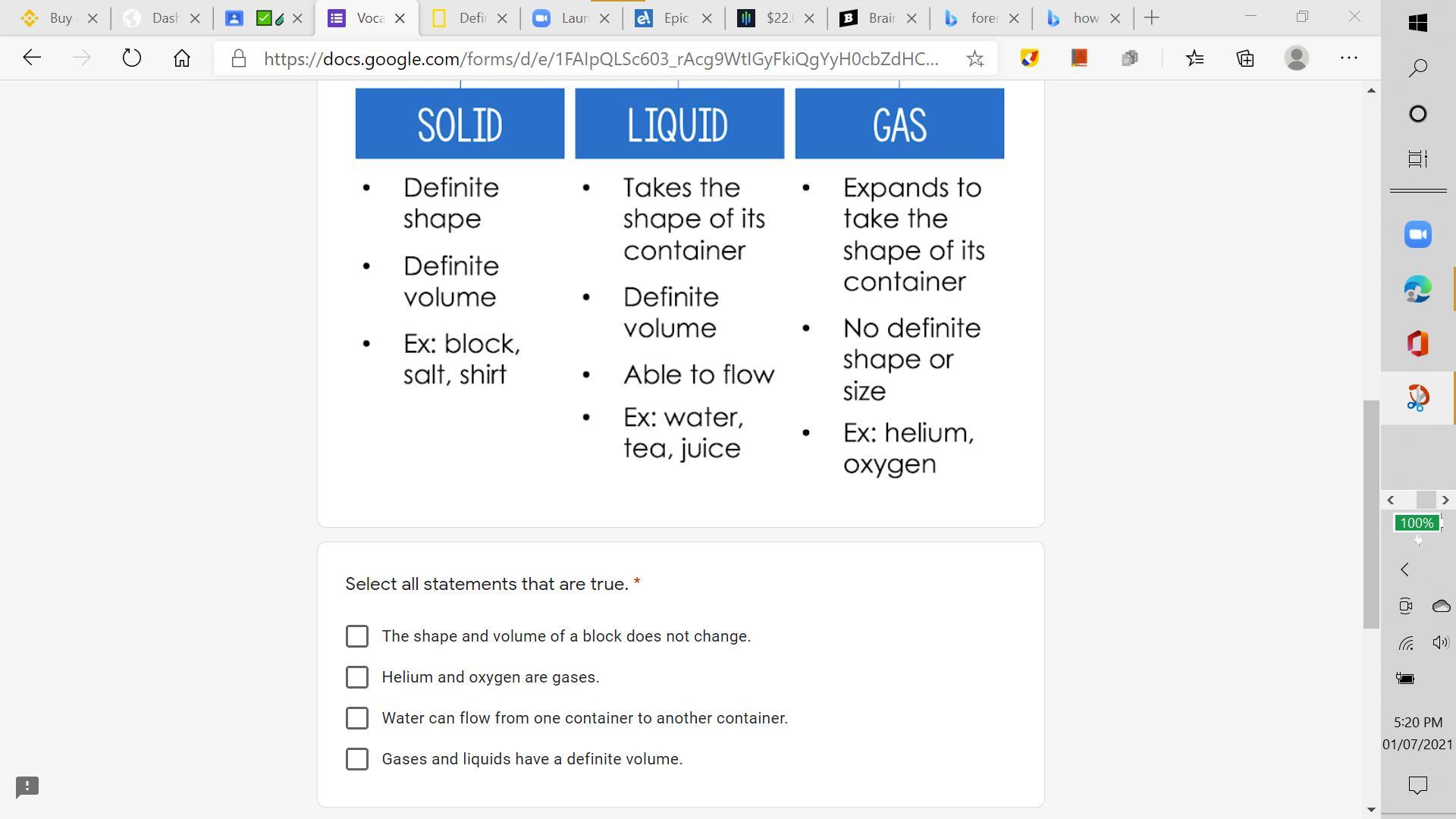Viewport: 1456px width, 819px height.
Task: Click the page vertical scrollbar thumb
Action: pos(1371,513)
